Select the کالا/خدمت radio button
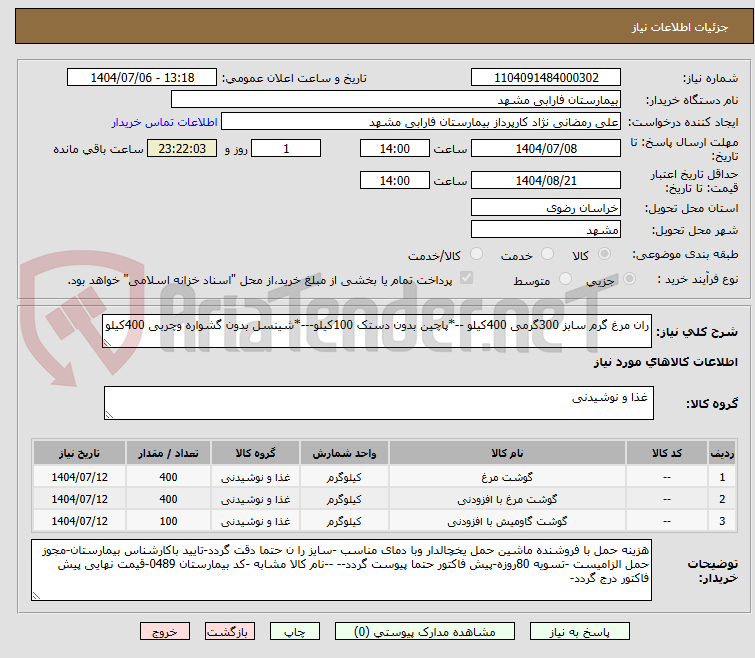The width and height of the screenshot is (755, 658). [476, 254]
